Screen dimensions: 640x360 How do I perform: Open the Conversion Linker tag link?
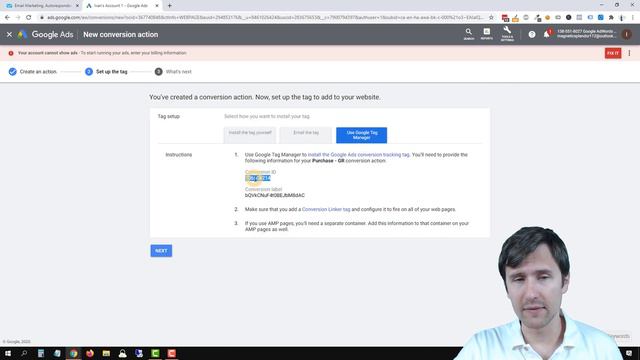point(326,209)
